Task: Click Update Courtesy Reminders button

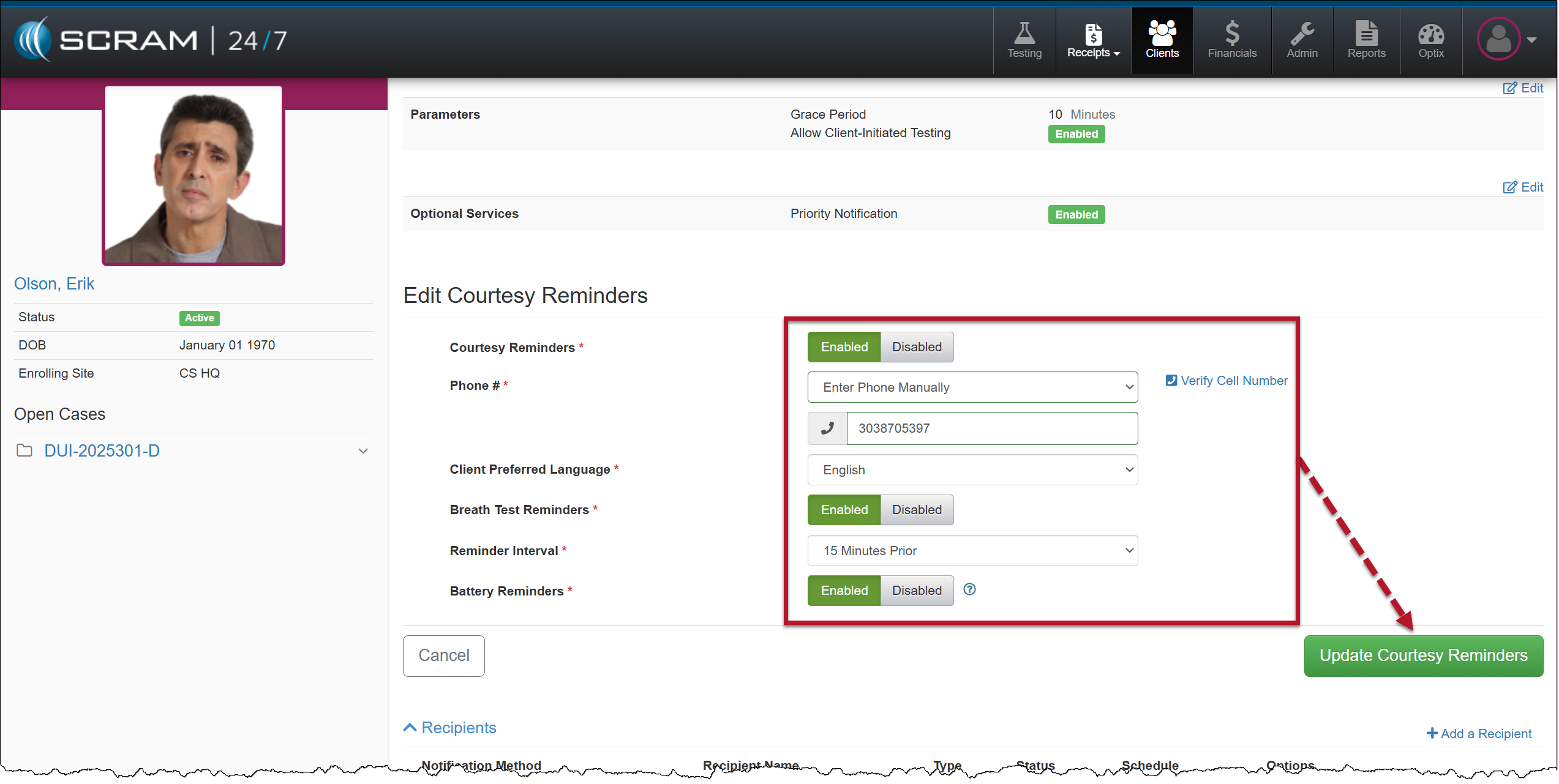Action: [1422, 655]
